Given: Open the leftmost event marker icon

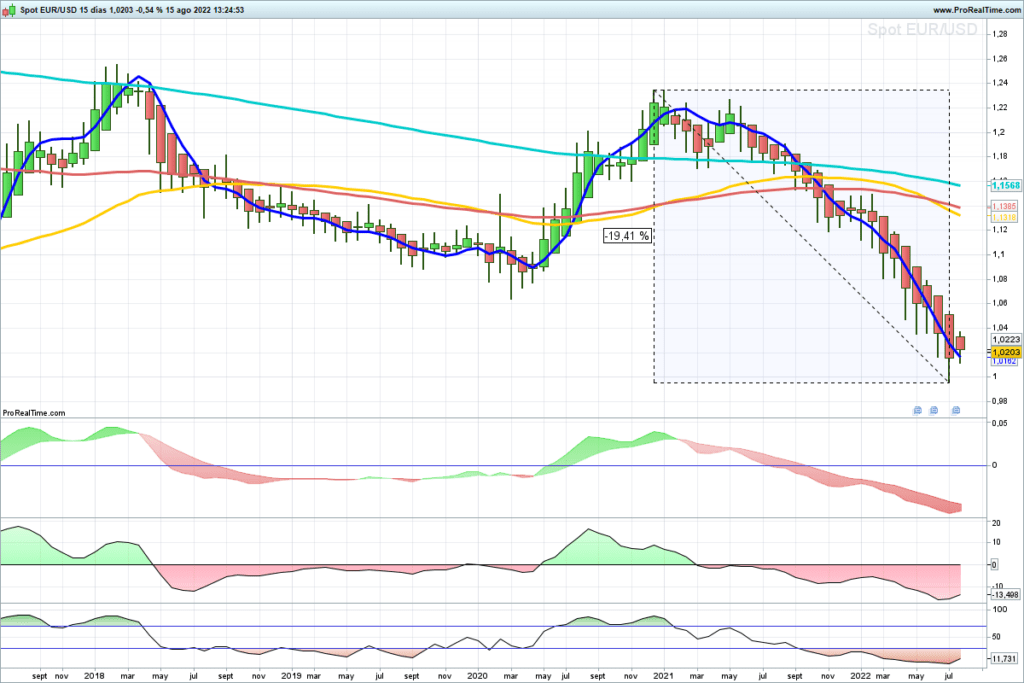Looking at the screenshot, I should point(917,411).
